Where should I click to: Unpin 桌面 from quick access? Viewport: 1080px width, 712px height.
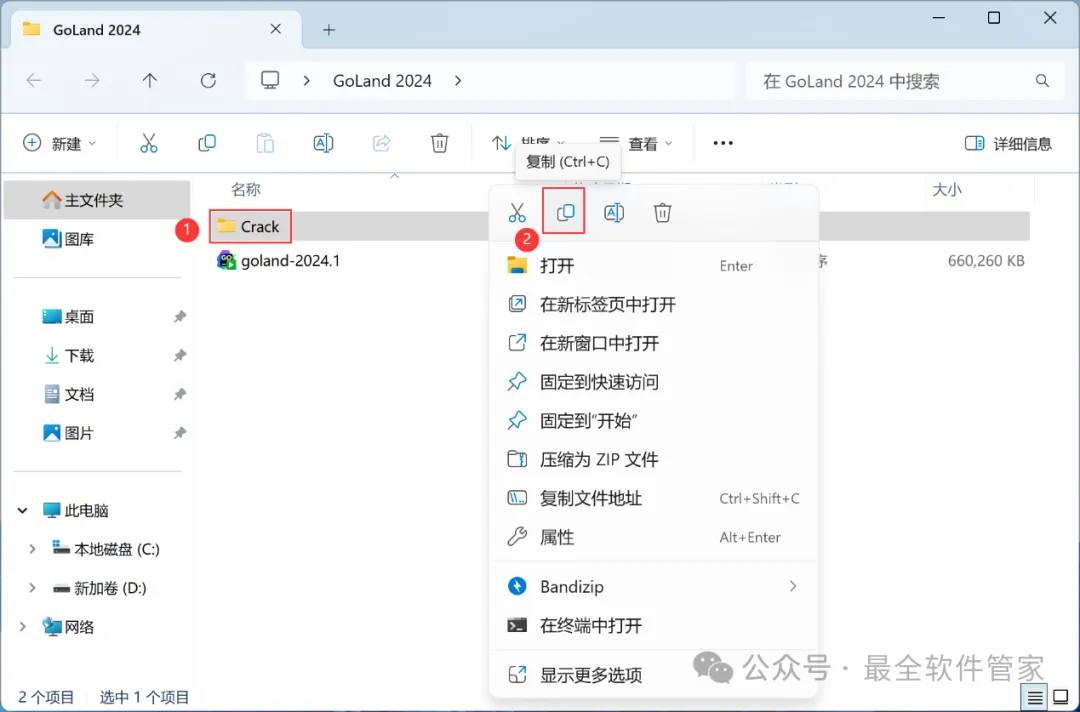coord(179,317)
